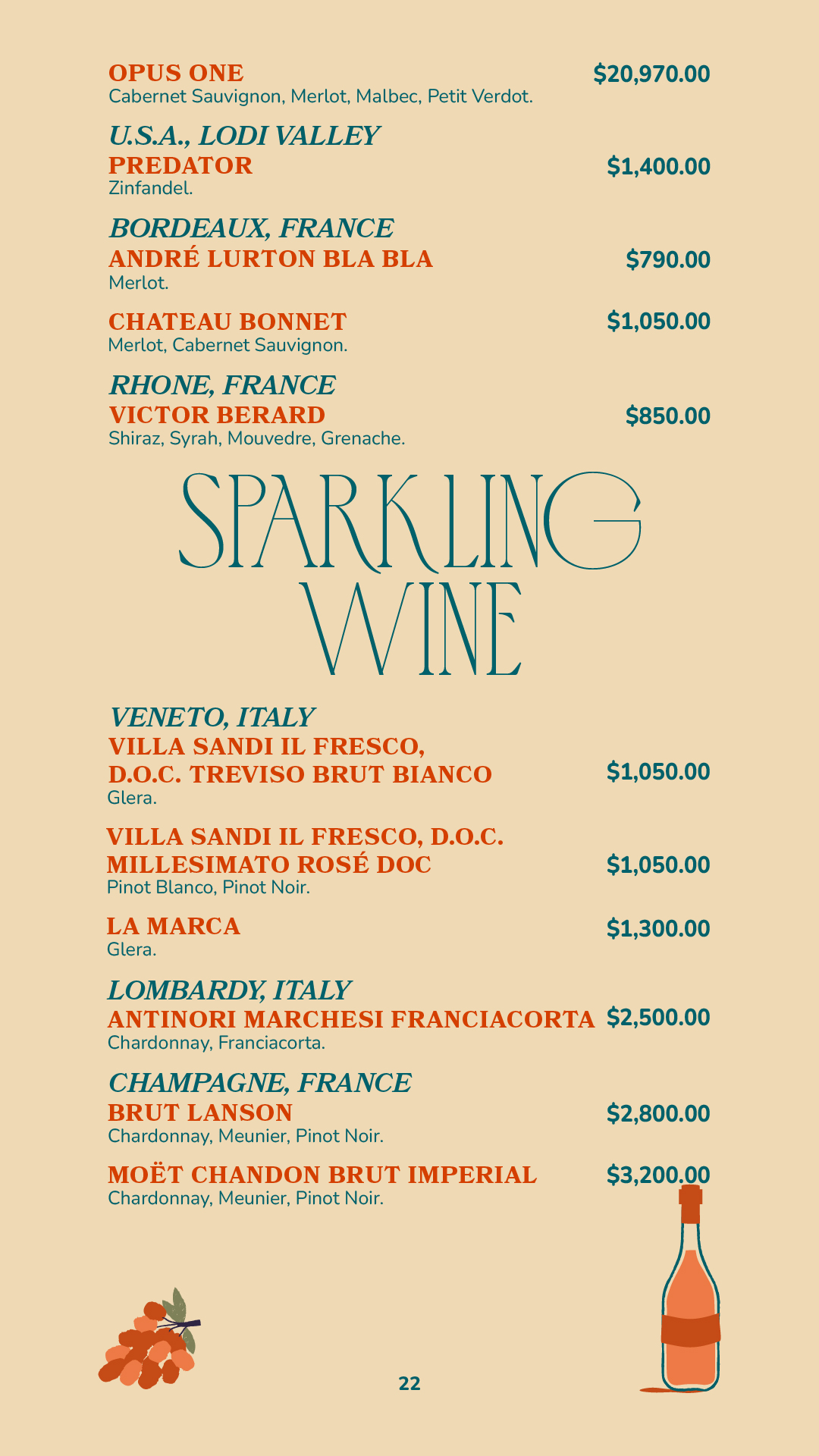Viewport: 819px width, 1456px height.
Task: Tap the Victor Berard wine title
Action: click(x=217, y=416)
